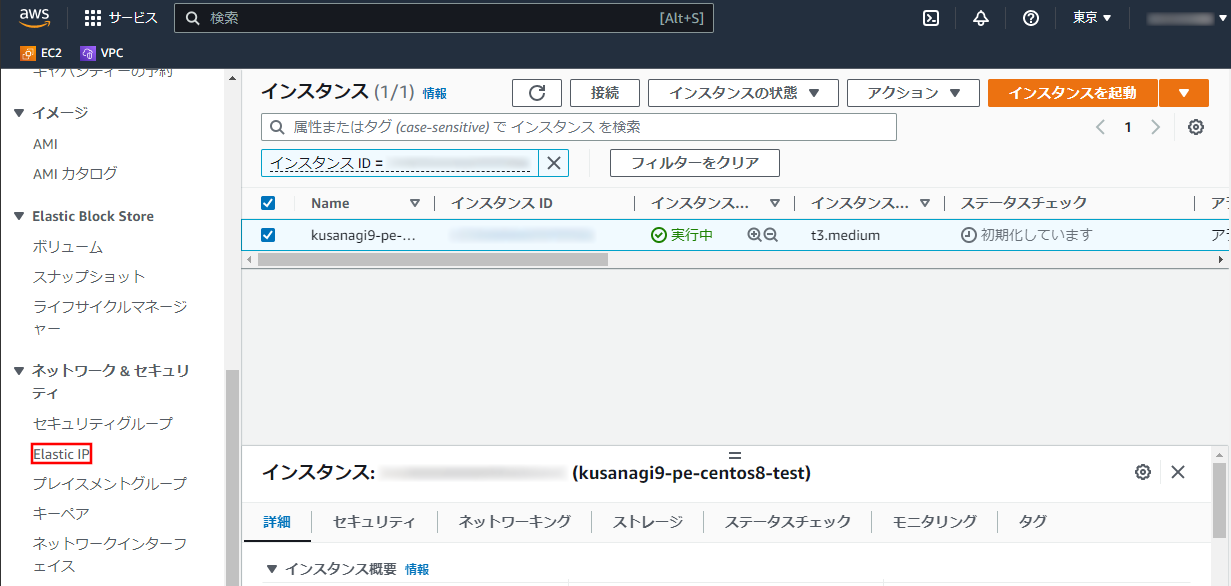Launch the CloudShell icon
The image size is (1231, 586).
coord(931,18)
